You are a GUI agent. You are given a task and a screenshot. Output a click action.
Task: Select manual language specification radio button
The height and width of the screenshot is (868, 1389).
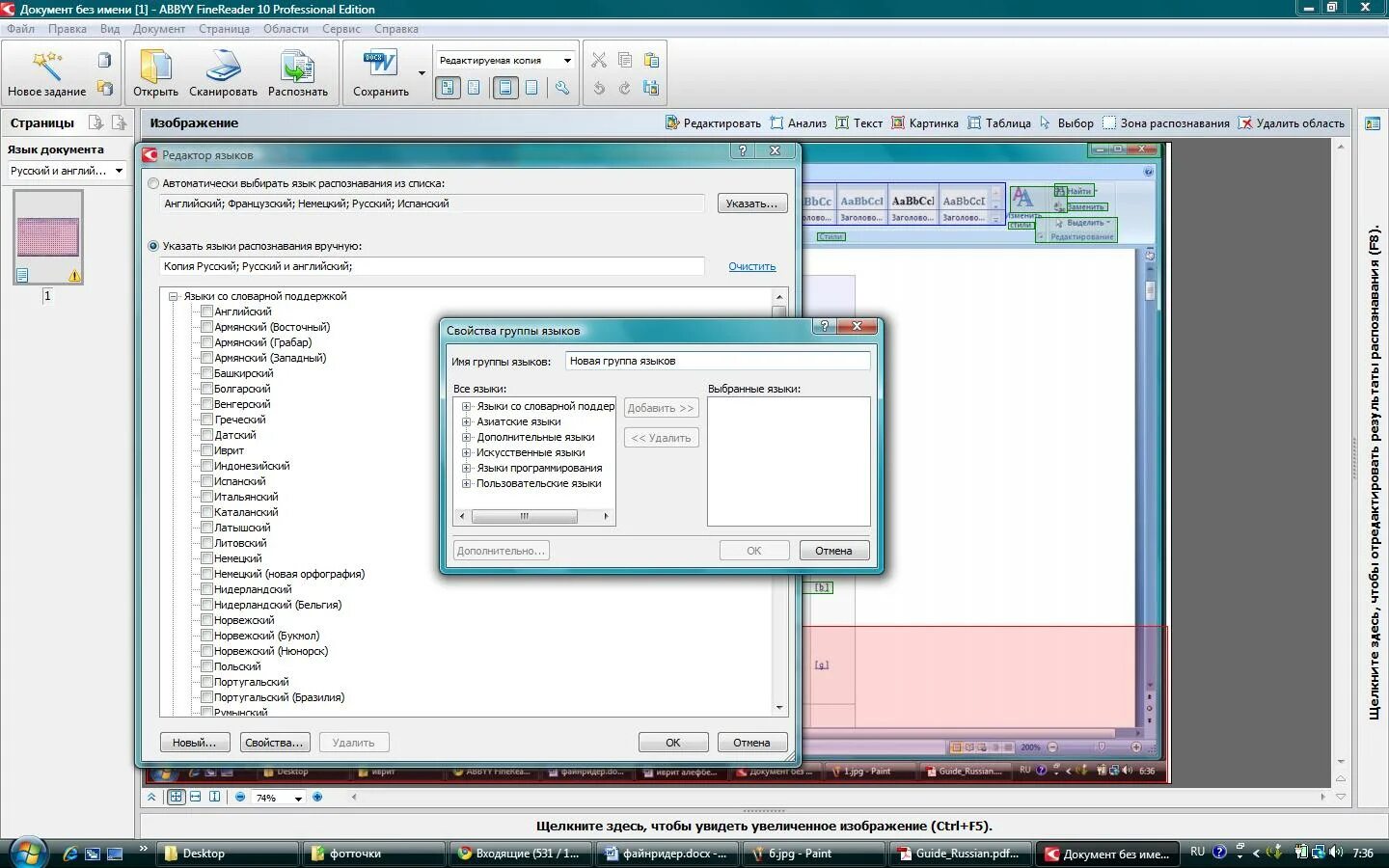153,246
